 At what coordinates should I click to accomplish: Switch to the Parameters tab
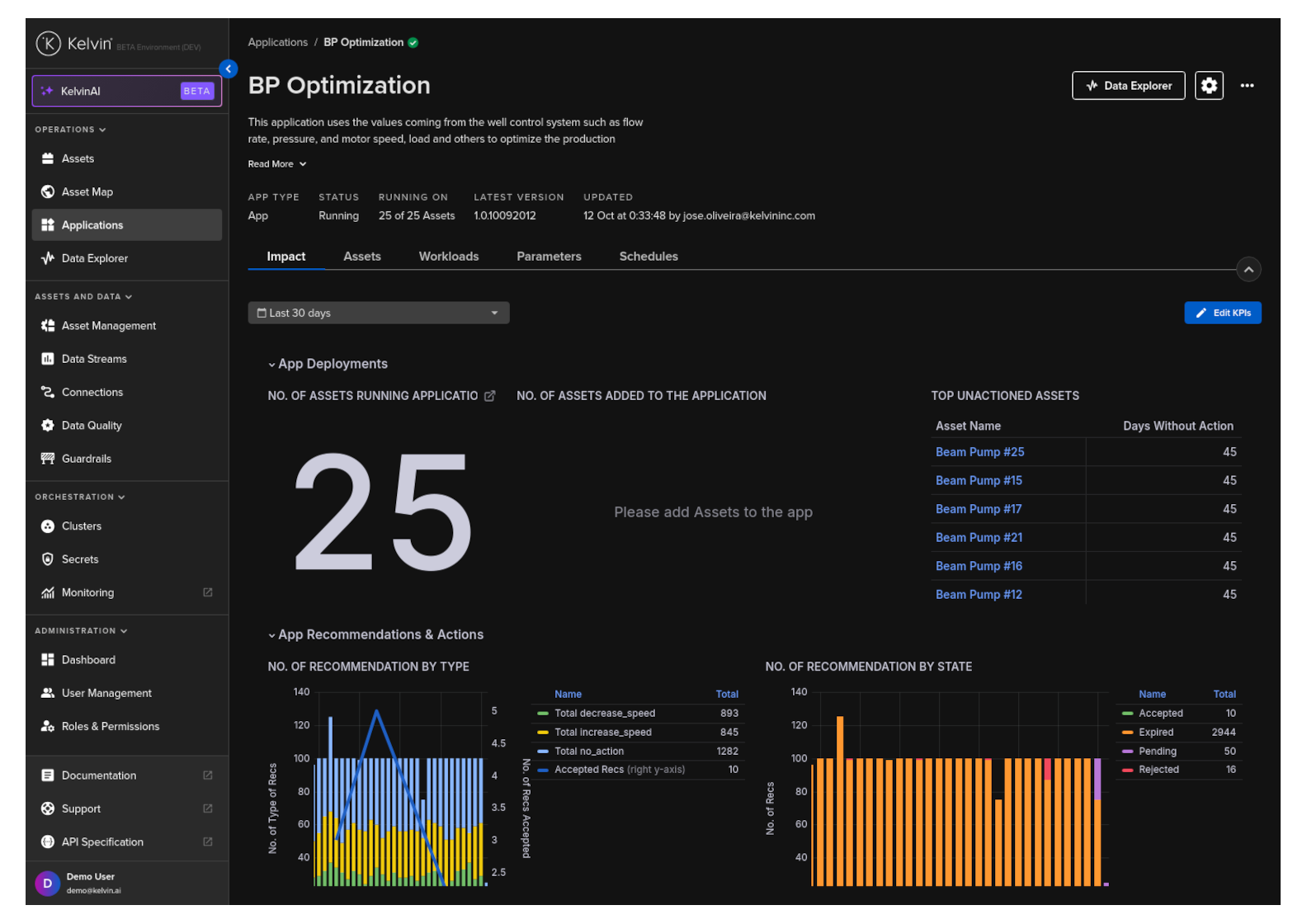click(x=549, y=257)
